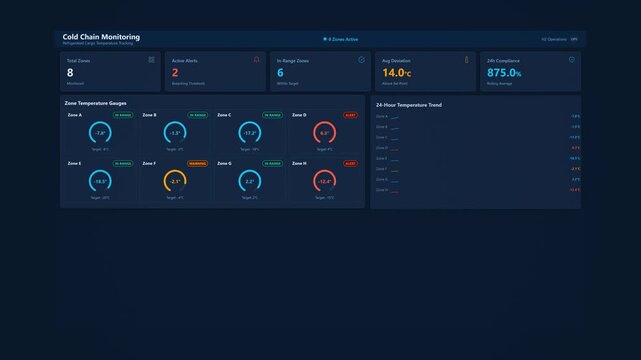Click the '24h Compliance' card title
This screenshot has height=360, width=641.
(x=503, y=61)
